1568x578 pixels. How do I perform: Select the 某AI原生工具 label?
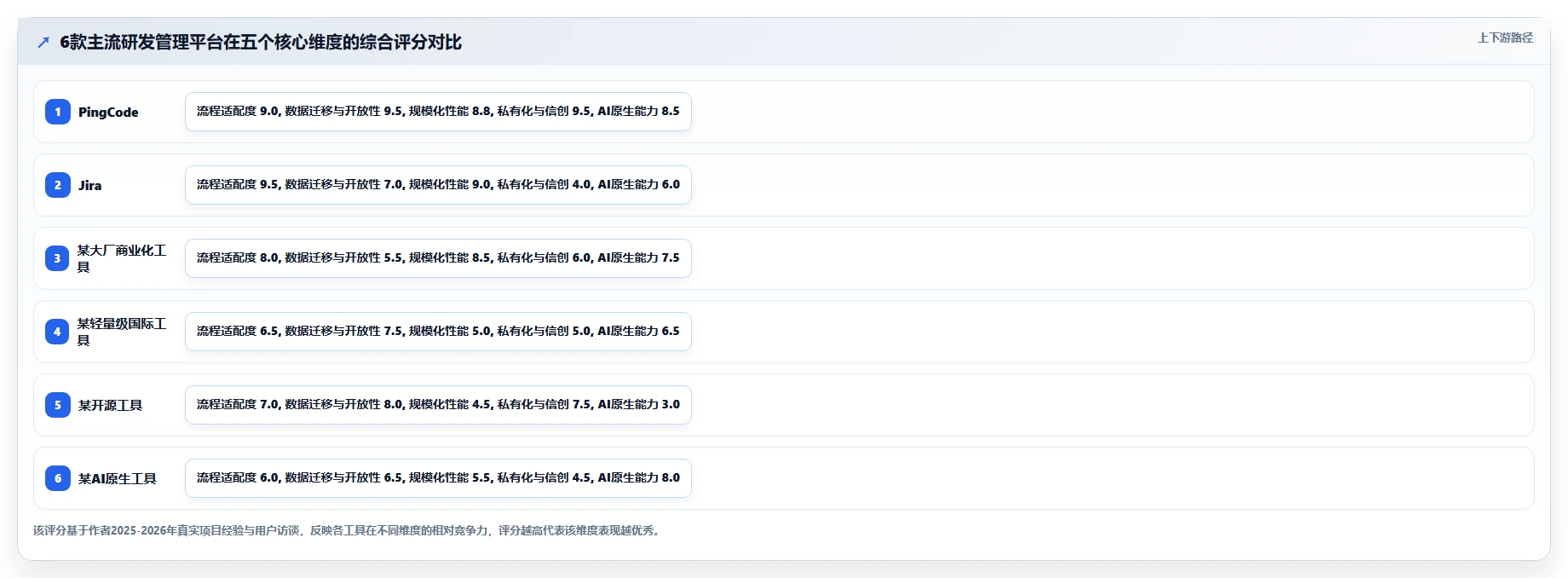117,479
